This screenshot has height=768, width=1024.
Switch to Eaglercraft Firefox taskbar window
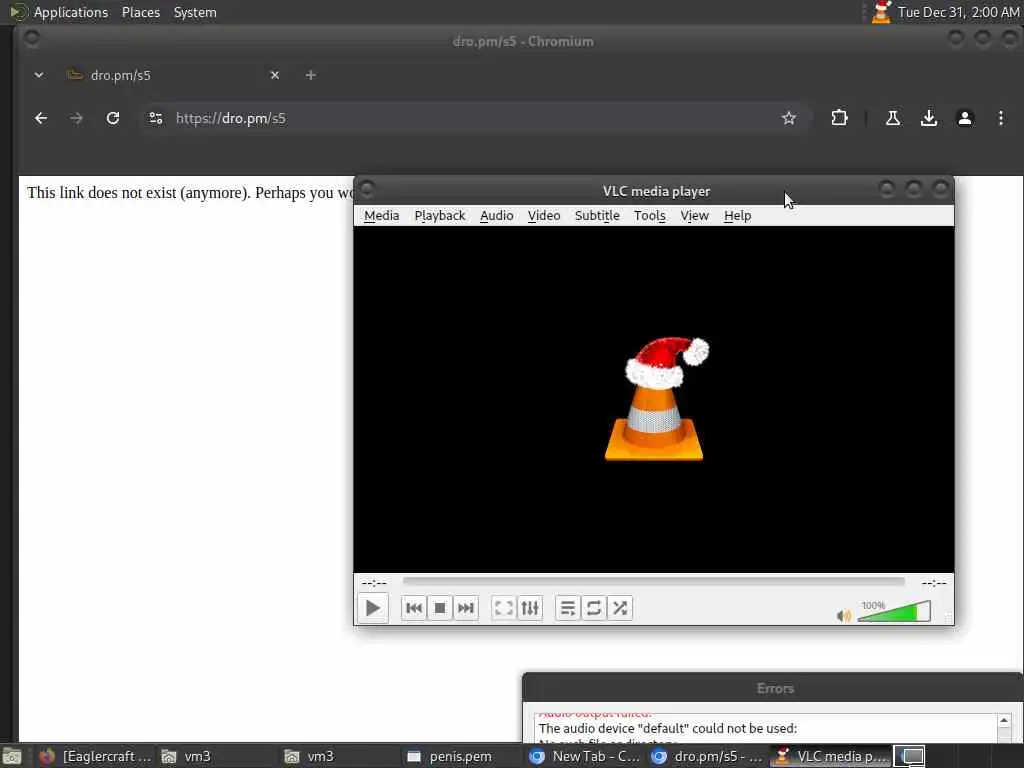click(x=95, y=756)
